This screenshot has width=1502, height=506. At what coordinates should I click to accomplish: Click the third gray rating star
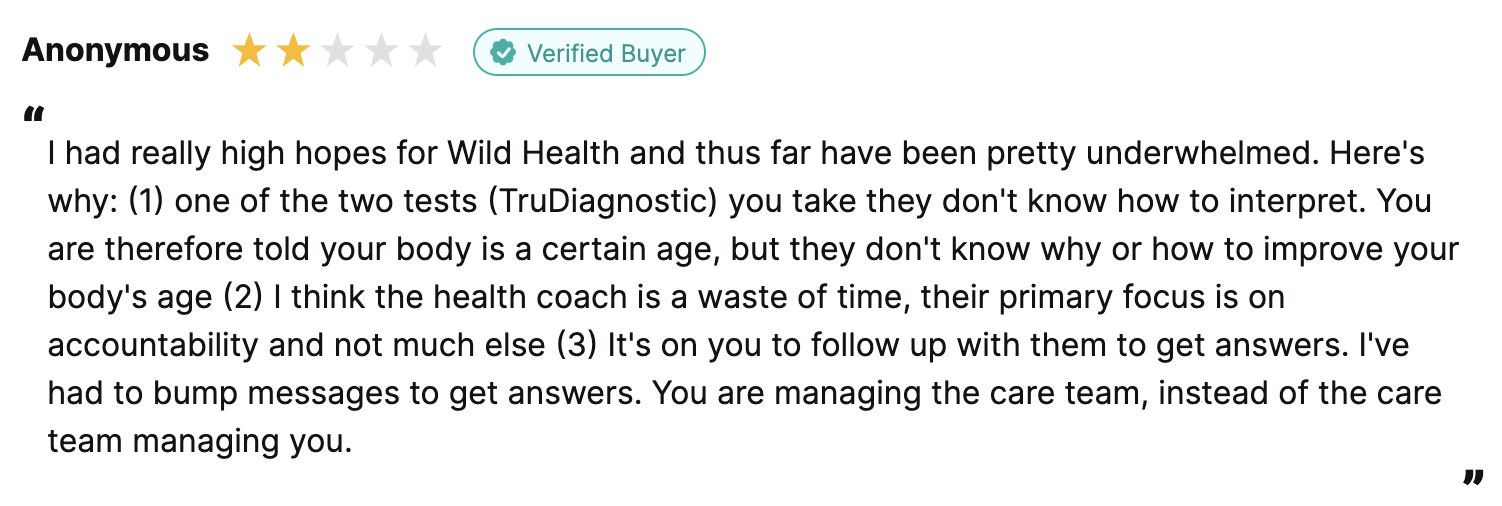pos(337,51)
